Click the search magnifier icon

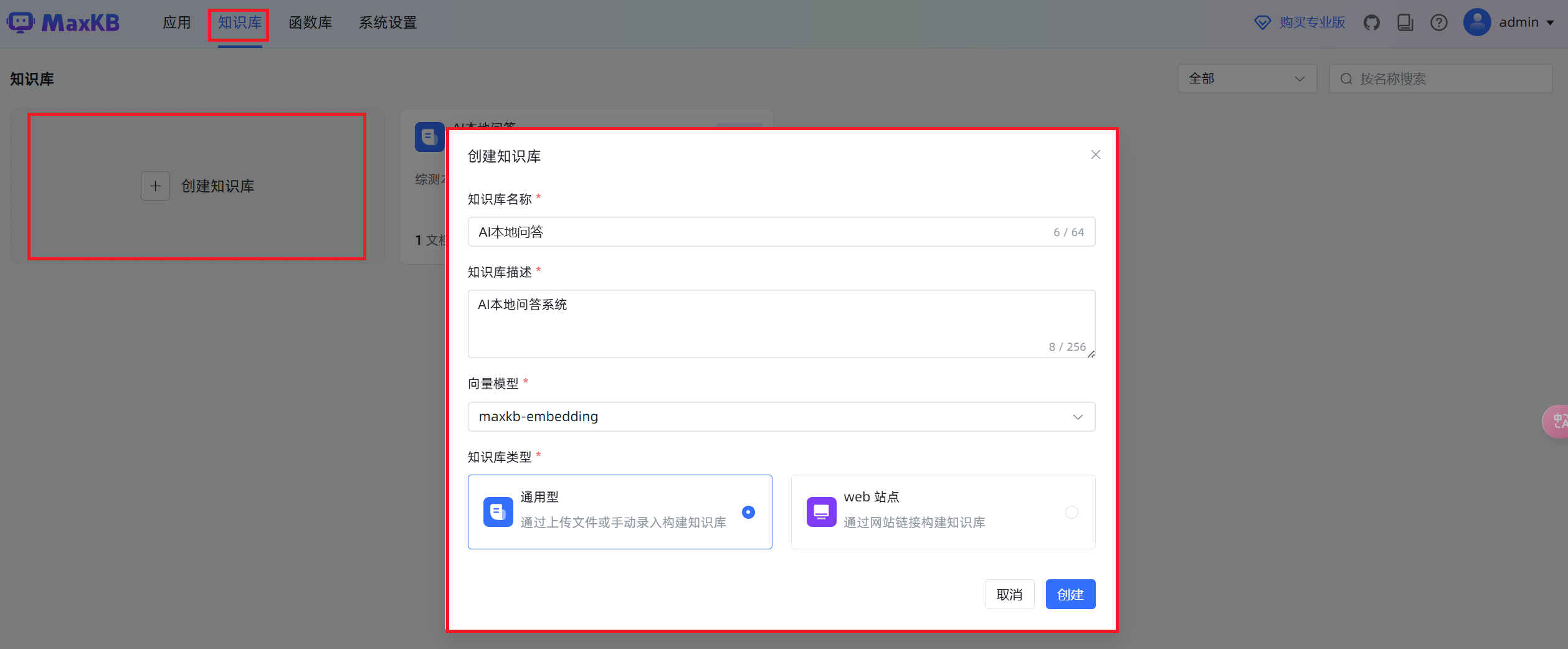[x=1346, y=78]
